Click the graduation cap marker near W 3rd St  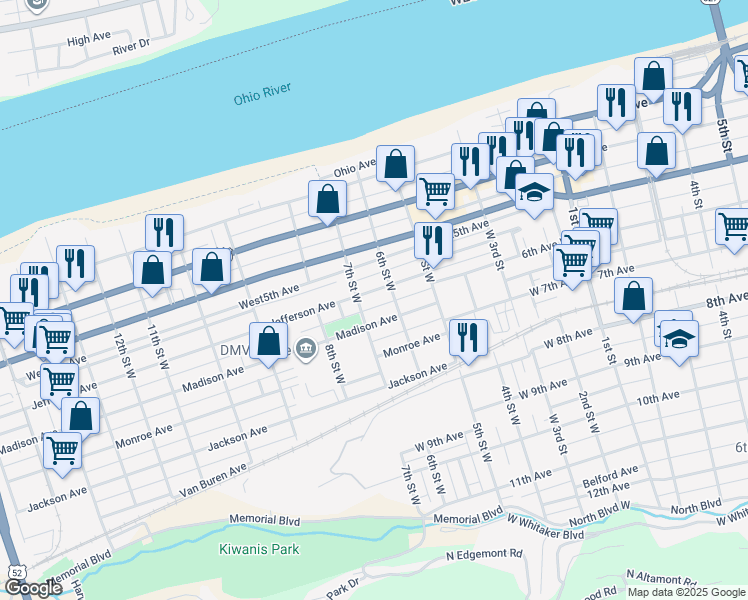point(534,191)
